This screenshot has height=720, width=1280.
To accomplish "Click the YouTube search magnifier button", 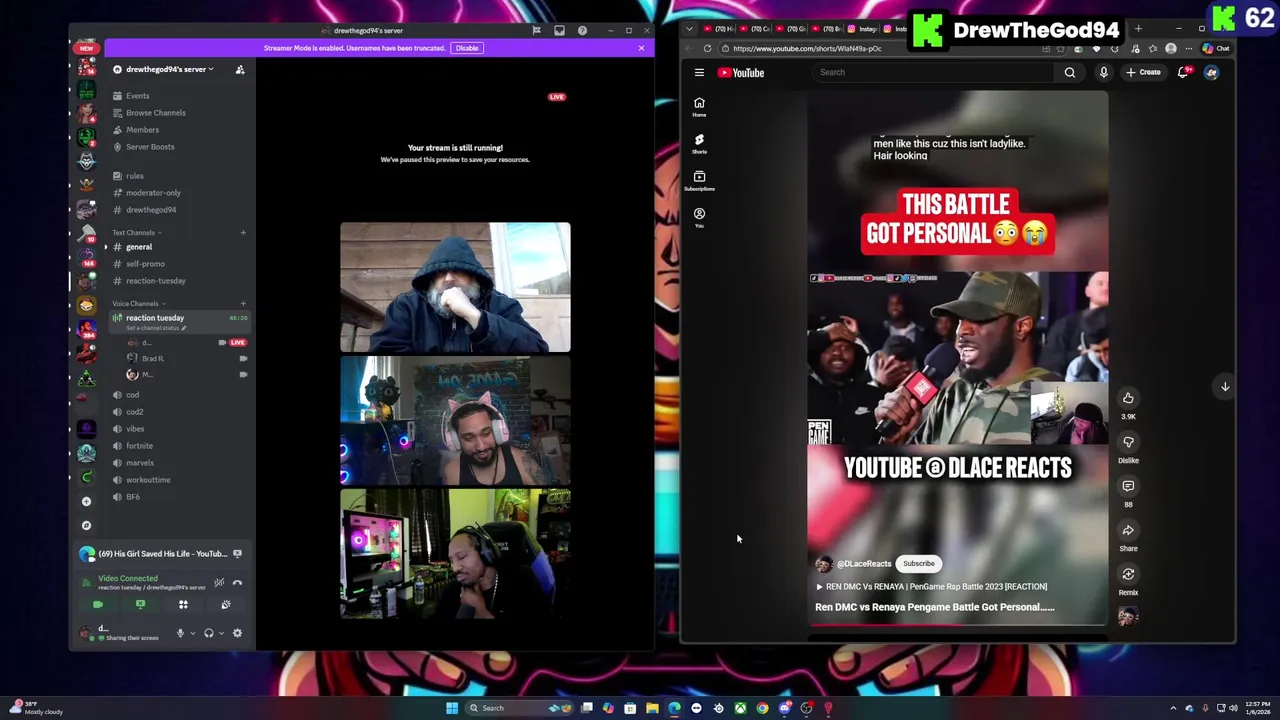I will 1069,72.
